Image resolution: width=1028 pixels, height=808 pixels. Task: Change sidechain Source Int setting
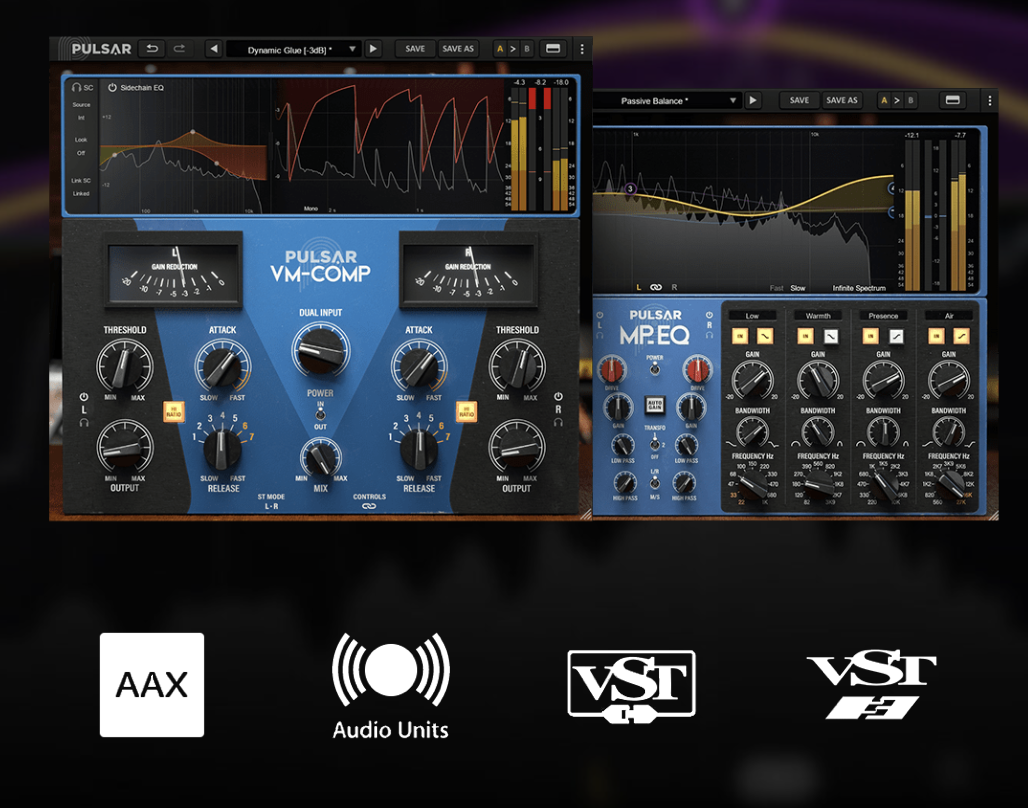[81, 111]
